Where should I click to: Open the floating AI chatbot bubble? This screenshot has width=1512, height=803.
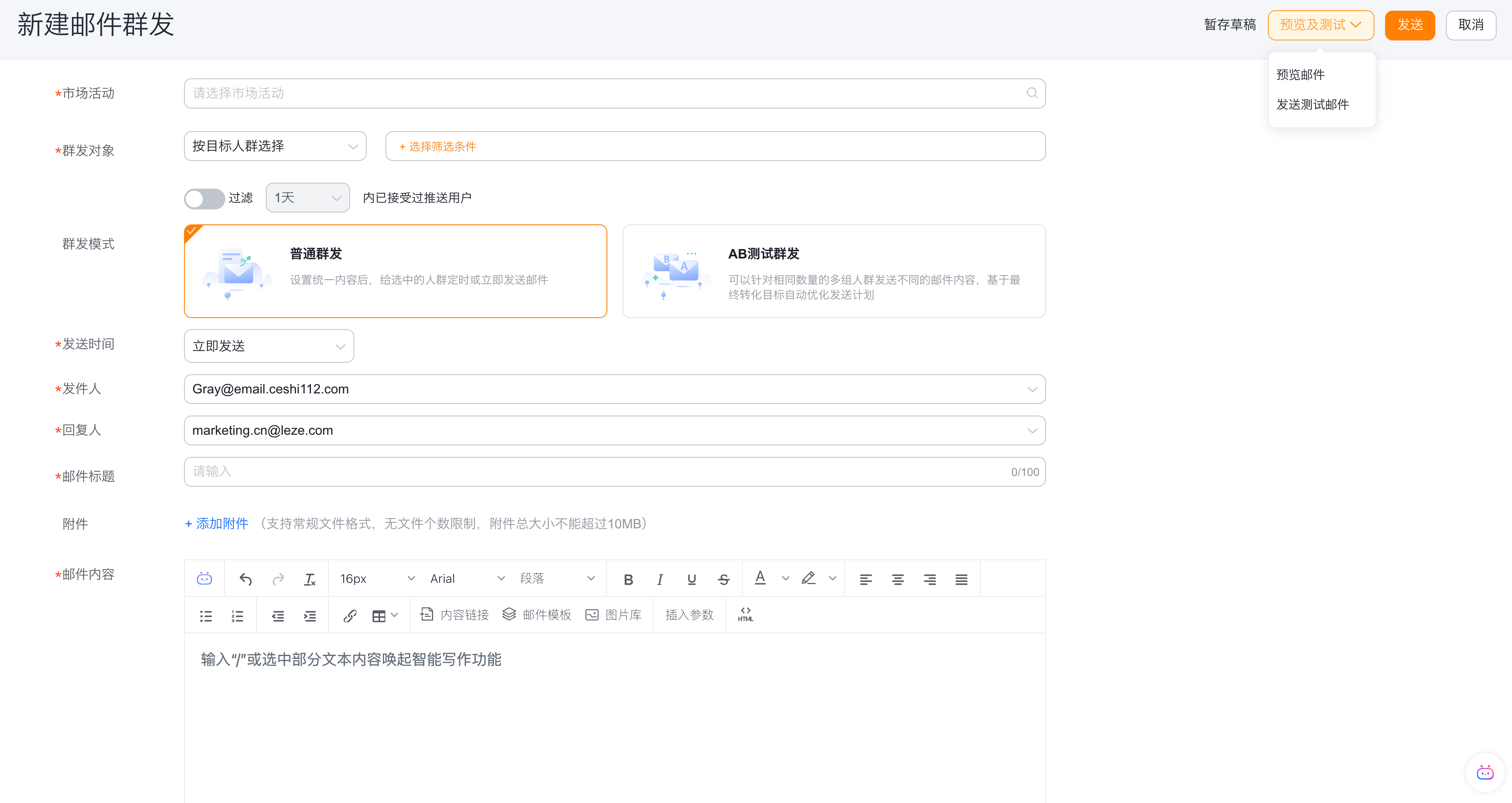tap(1485, 772)
